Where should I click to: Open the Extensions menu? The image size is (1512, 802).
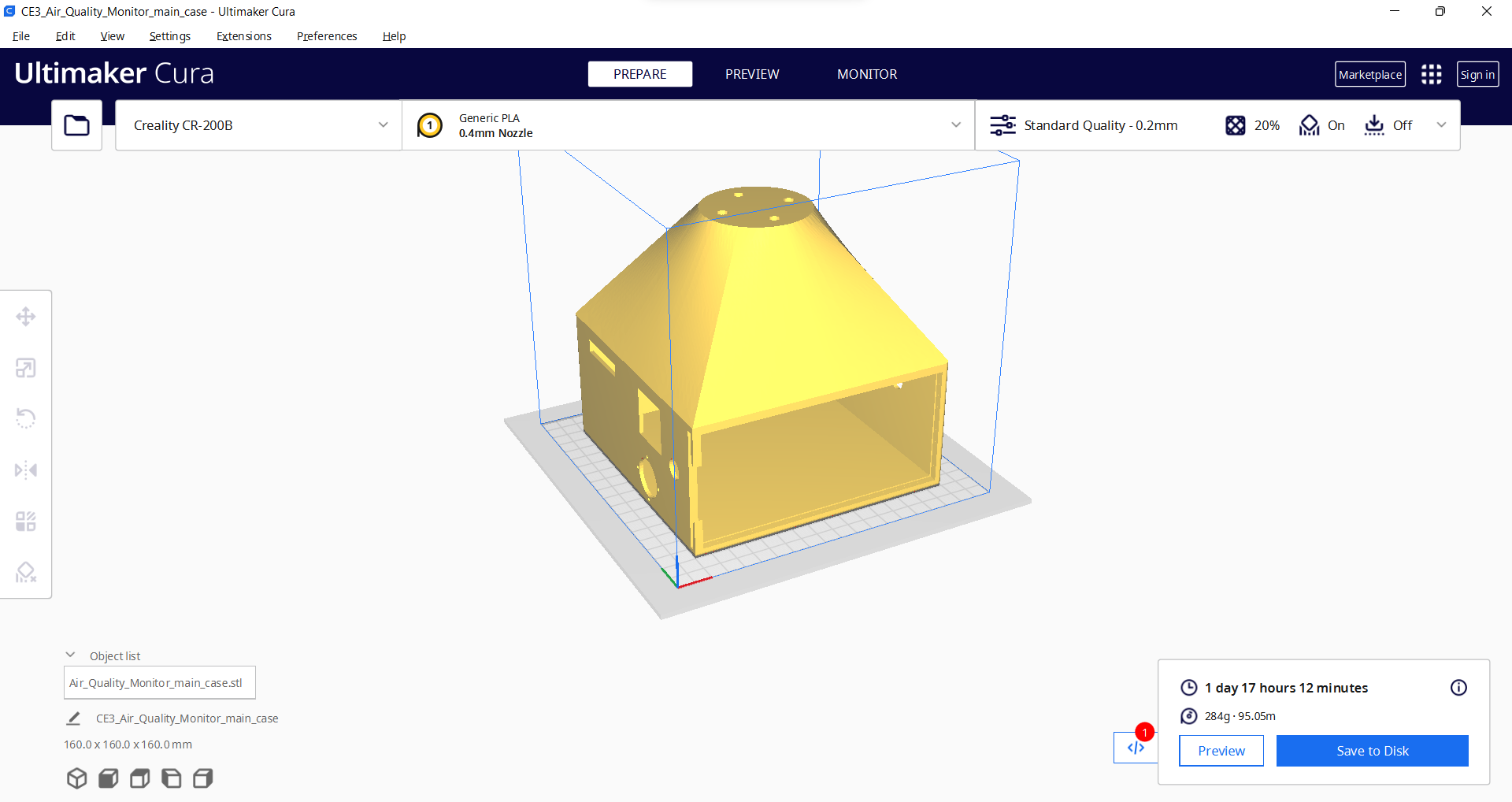click(x=244, y=36)
